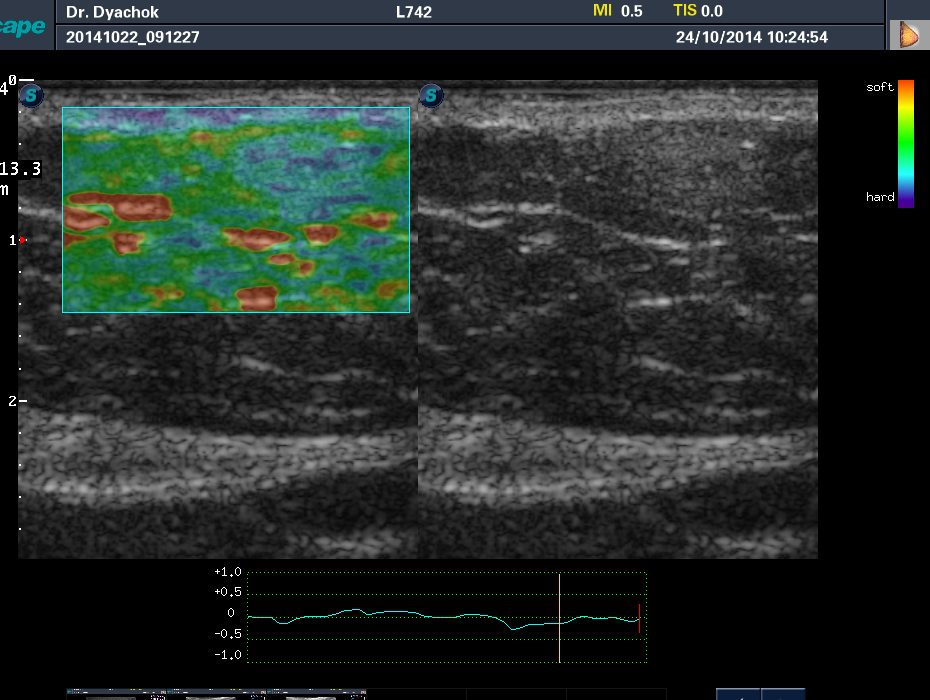The width and height of the screenshot is (930, 700).
Task: Click the strain quality graph curve
Action: 444,618
